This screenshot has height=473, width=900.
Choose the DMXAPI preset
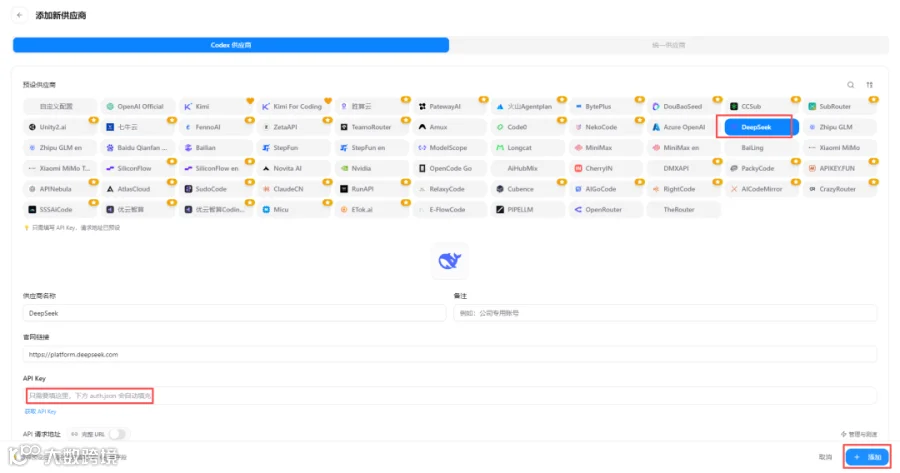tap(684, 169)
